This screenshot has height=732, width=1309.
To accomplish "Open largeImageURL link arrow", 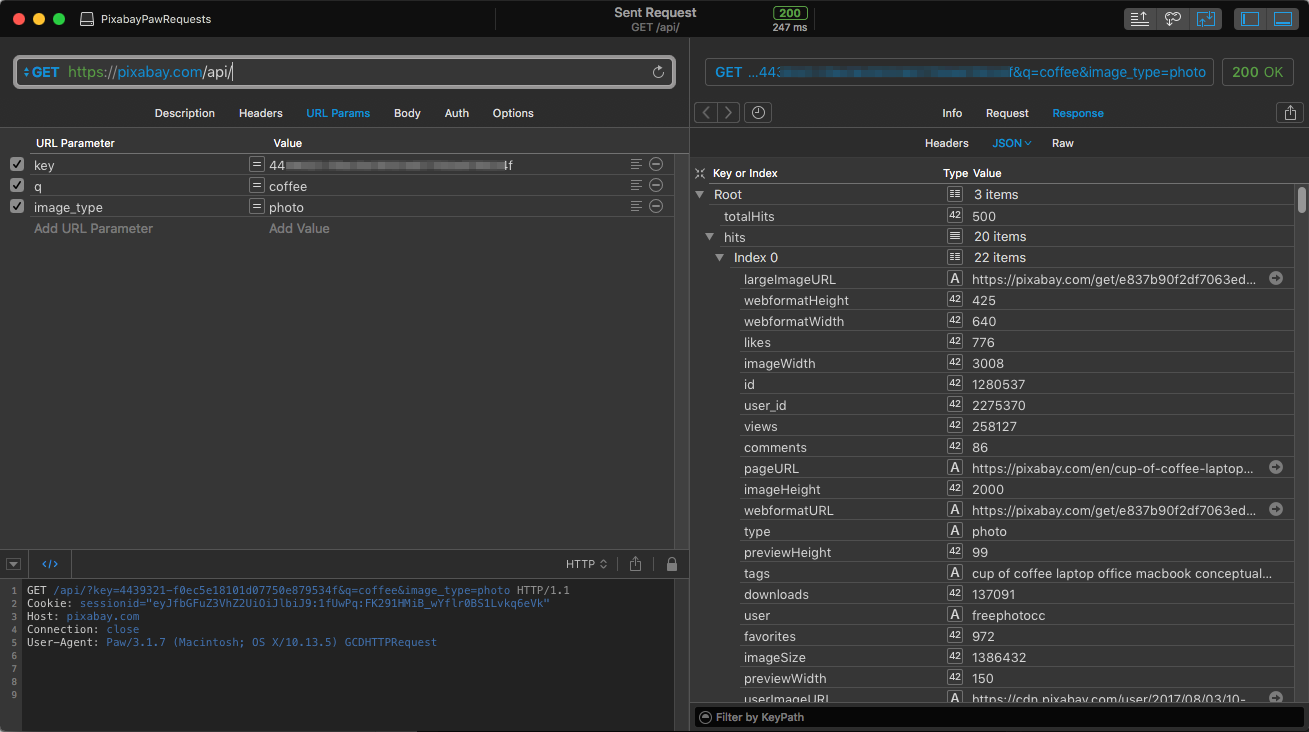I will [x=1276, y=279].
